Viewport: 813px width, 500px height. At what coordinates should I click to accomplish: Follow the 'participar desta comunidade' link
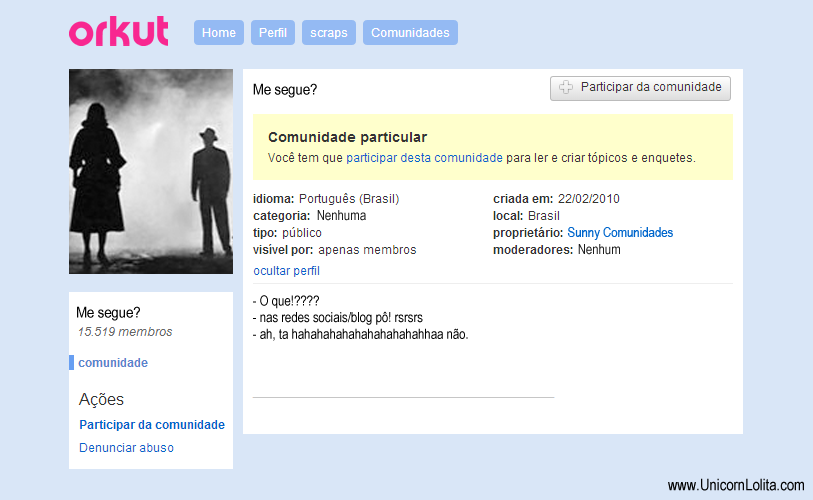point(424,158)
